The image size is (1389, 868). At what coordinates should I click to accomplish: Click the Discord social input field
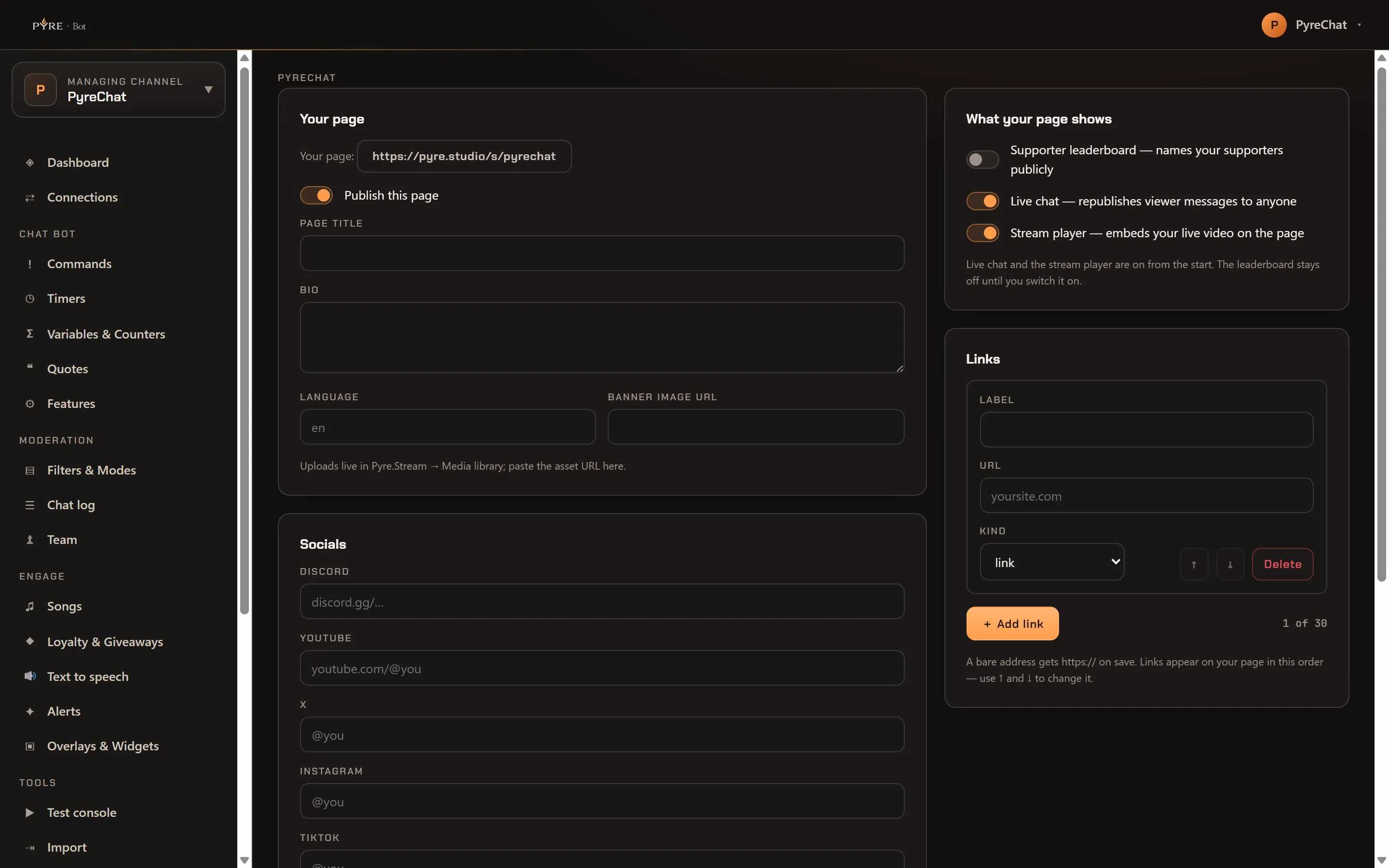pos(601,602)
